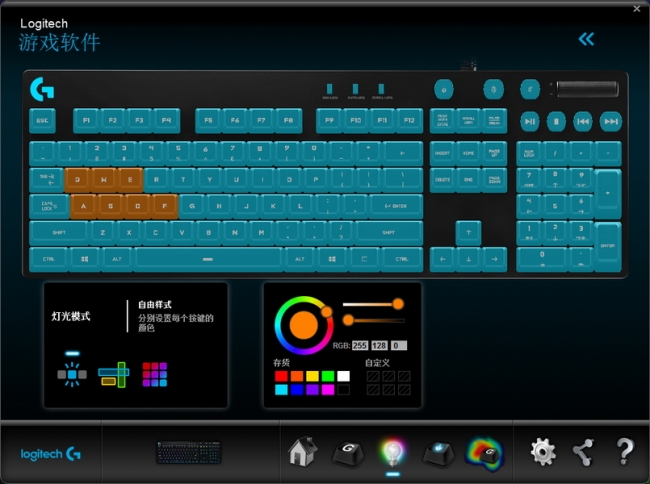Collapse panel with double chevron arrow
The height and width of the screenshot is (484, 650).
586,39
